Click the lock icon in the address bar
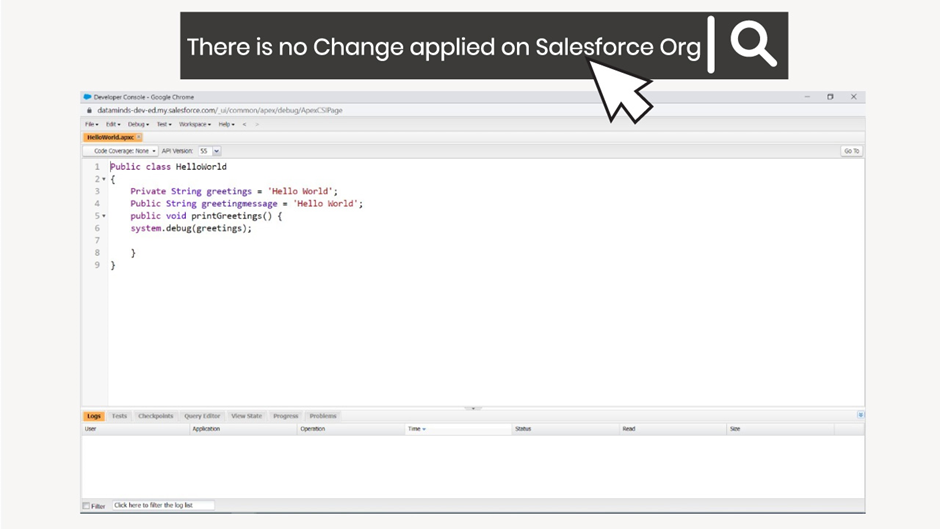 pos(89,110)
